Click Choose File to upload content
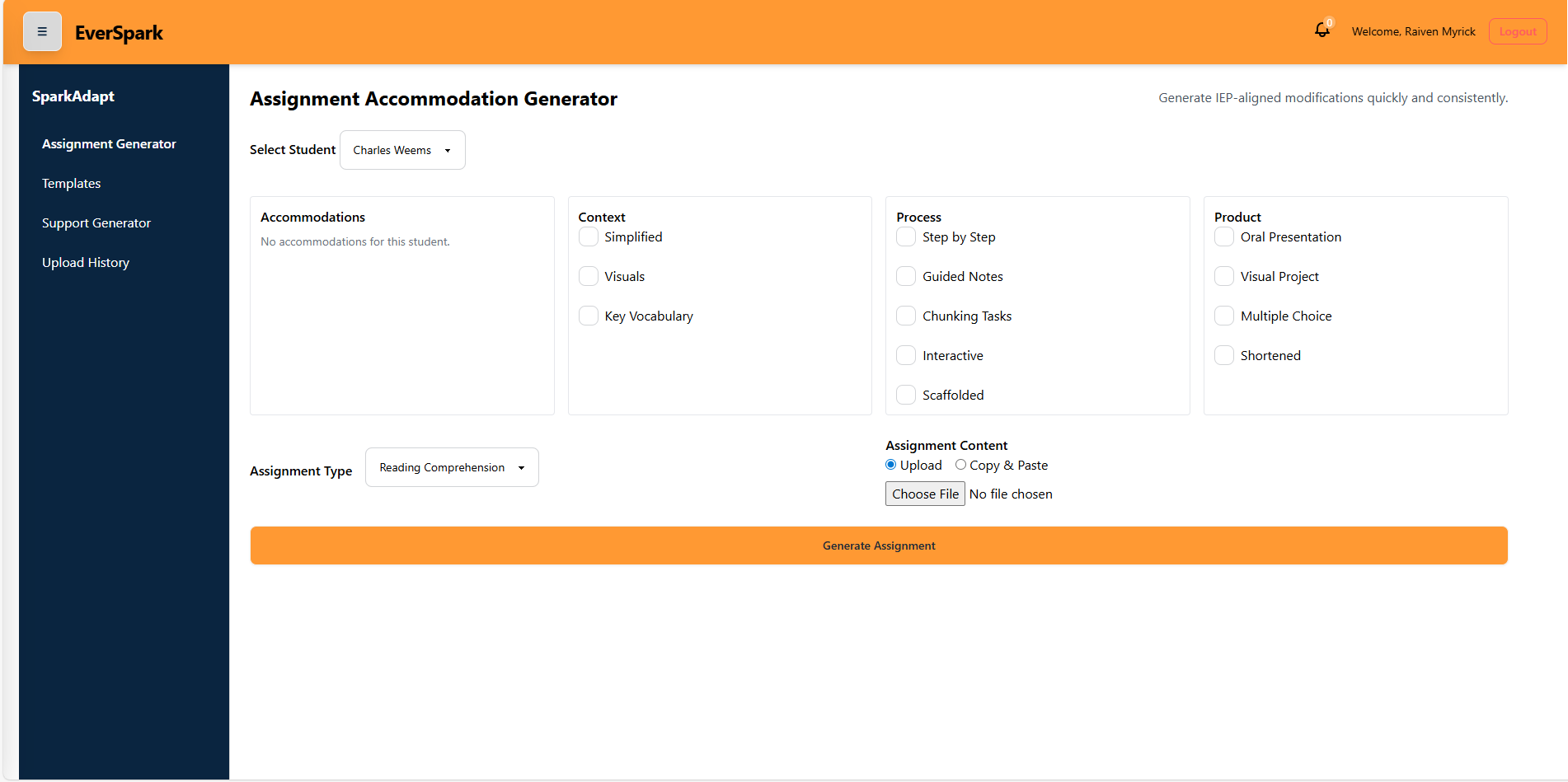 tap(924, 494)
